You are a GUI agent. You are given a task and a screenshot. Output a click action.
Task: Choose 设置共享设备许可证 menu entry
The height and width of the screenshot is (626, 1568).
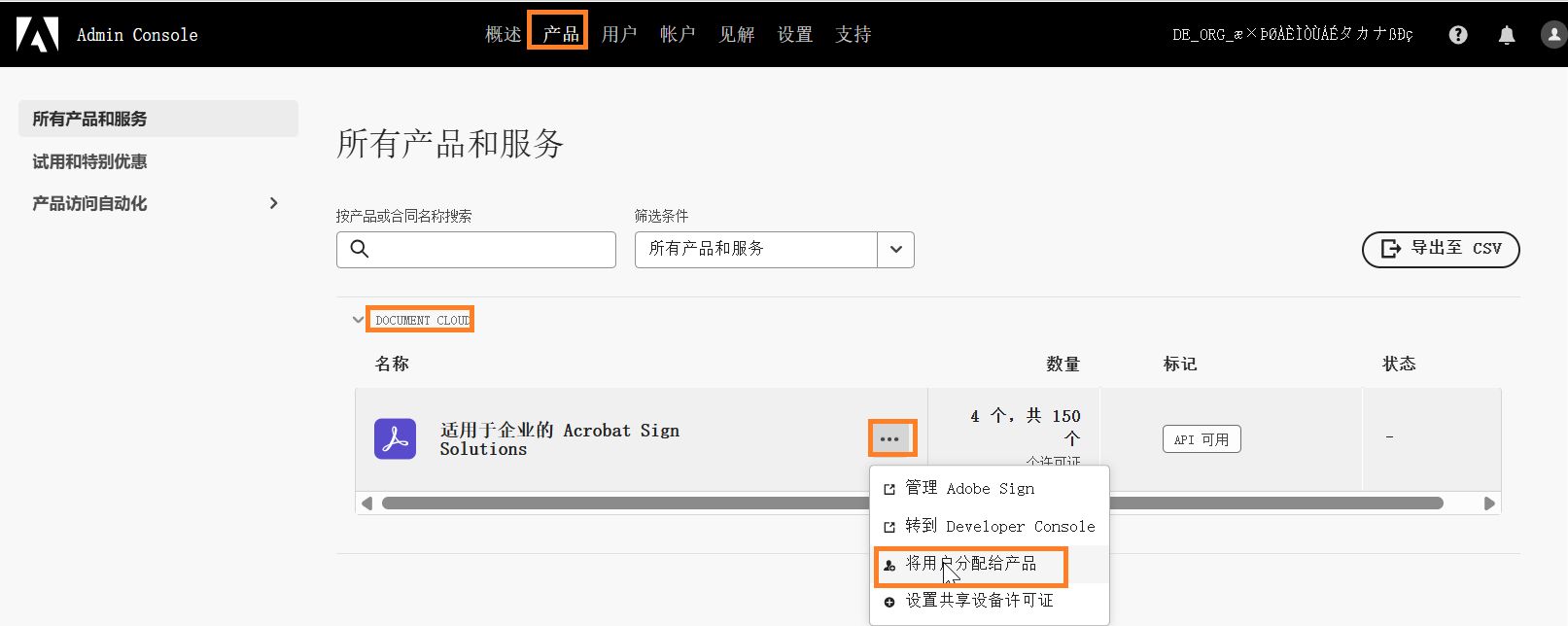990,601
